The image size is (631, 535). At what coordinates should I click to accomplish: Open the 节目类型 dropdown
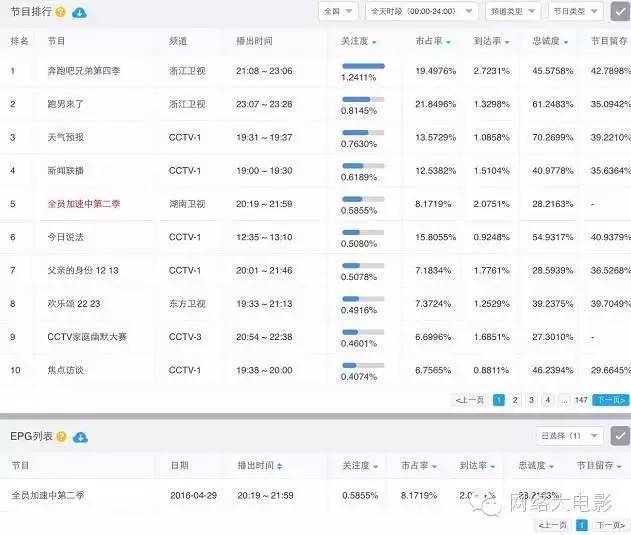575,11
